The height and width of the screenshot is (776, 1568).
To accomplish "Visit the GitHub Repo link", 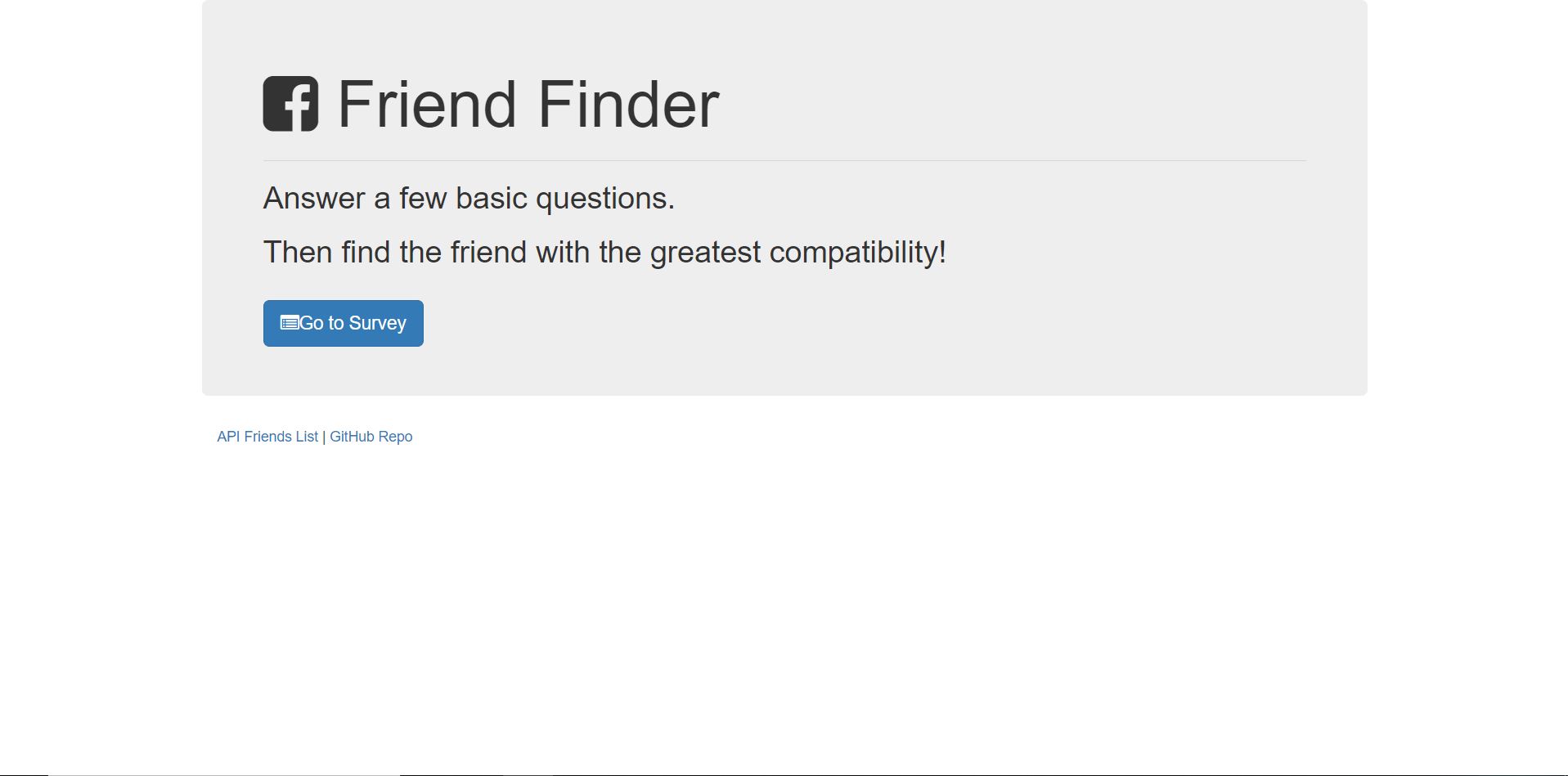I will click(x=371, y=437).
